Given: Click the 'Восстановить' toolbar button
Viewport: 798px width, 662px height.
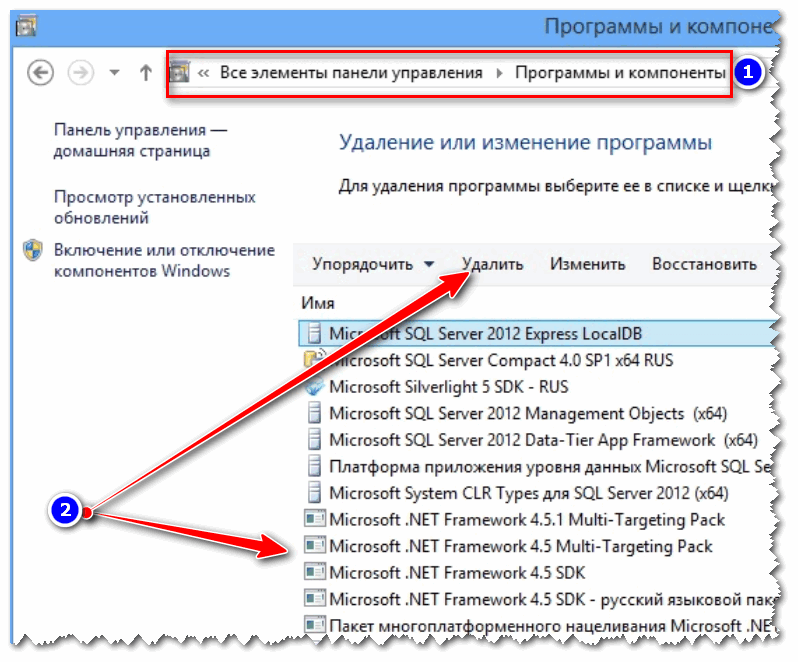Looking at the screenshot, I should click(x=704, y=264).
